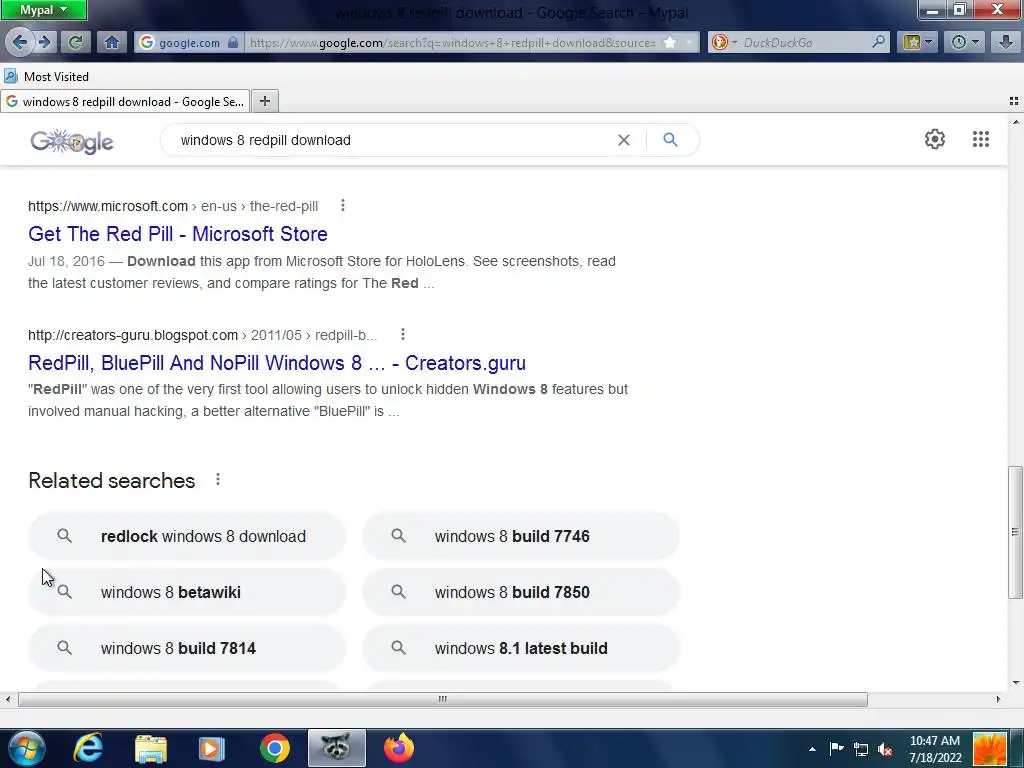
Task: Show the list of all tabs
Action: pyautogui.click(x=1014, y=101)
